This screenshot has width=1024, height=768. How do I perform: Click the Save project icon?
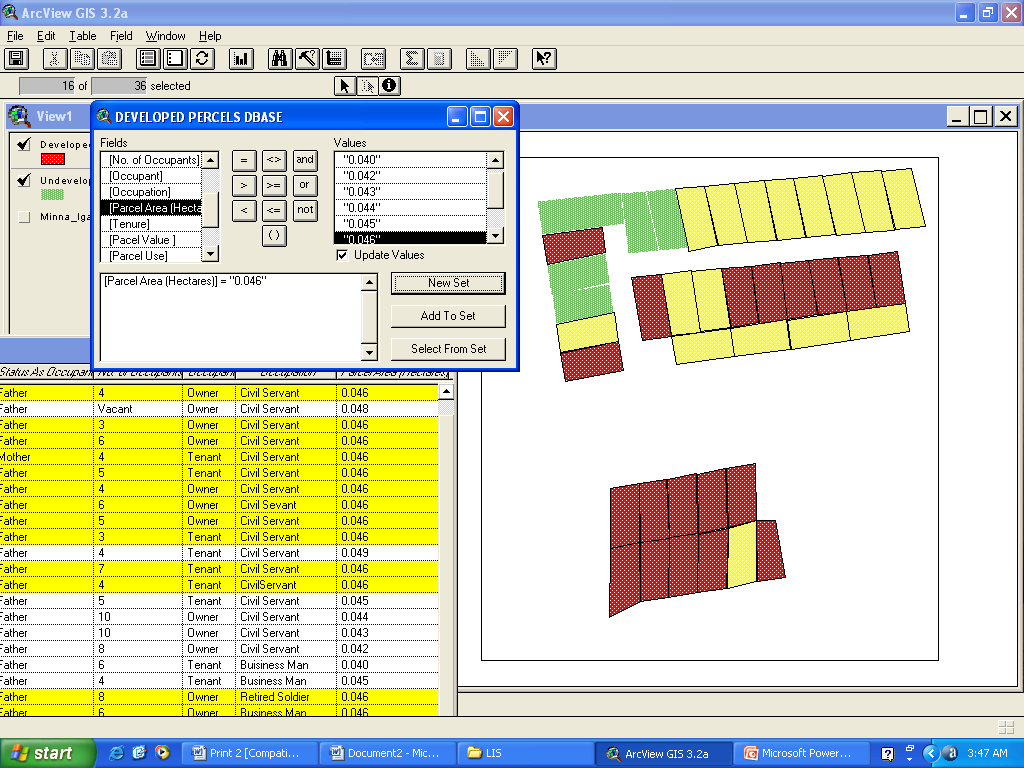click(x=16, y=58)
